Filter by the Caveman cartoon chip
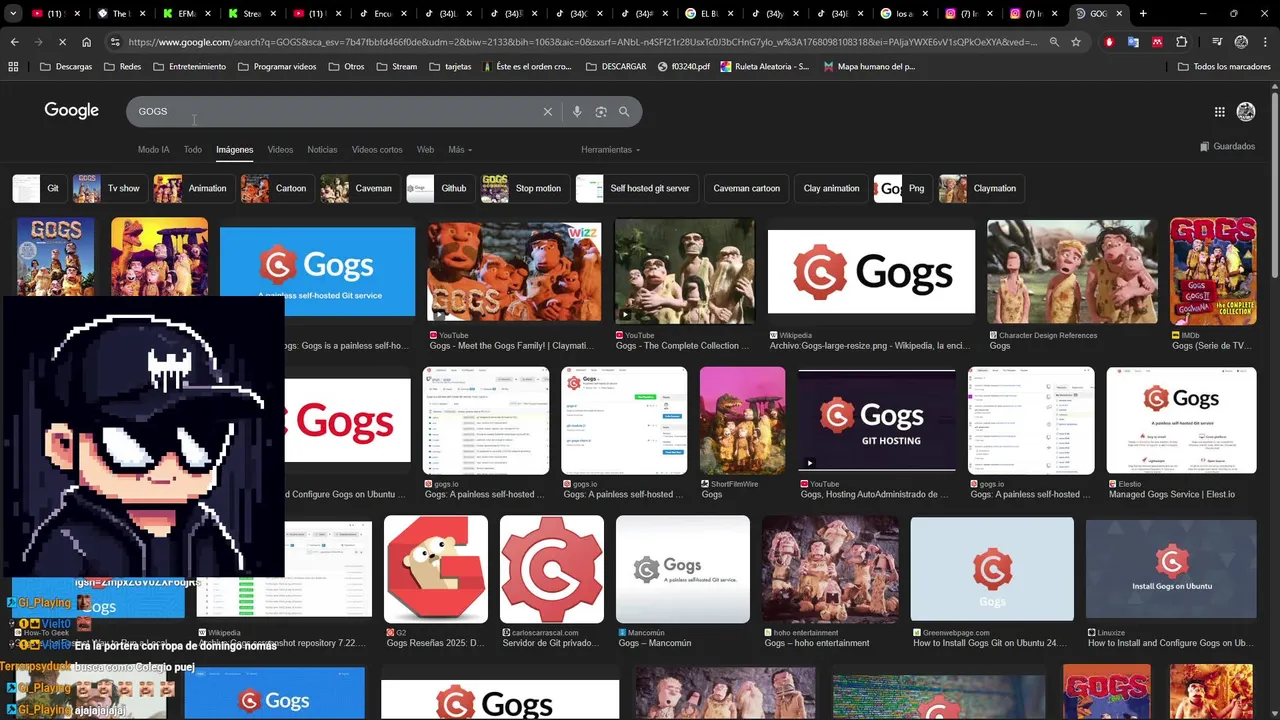Image resolution: width=1280 pixels, height=720 pixels. (x=746, y=188)
